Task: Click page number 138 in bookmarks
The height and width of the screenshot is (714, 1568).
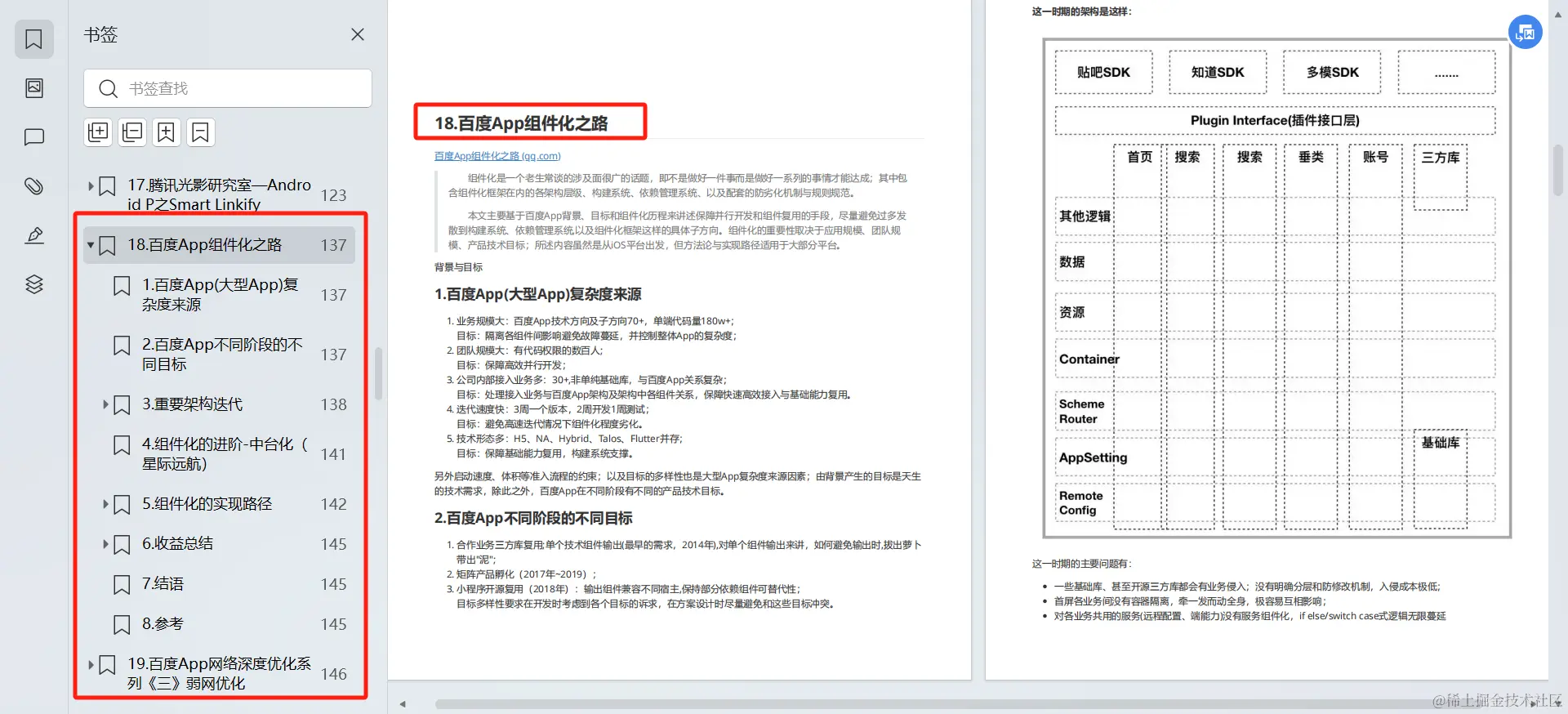Action: (333, 404)
